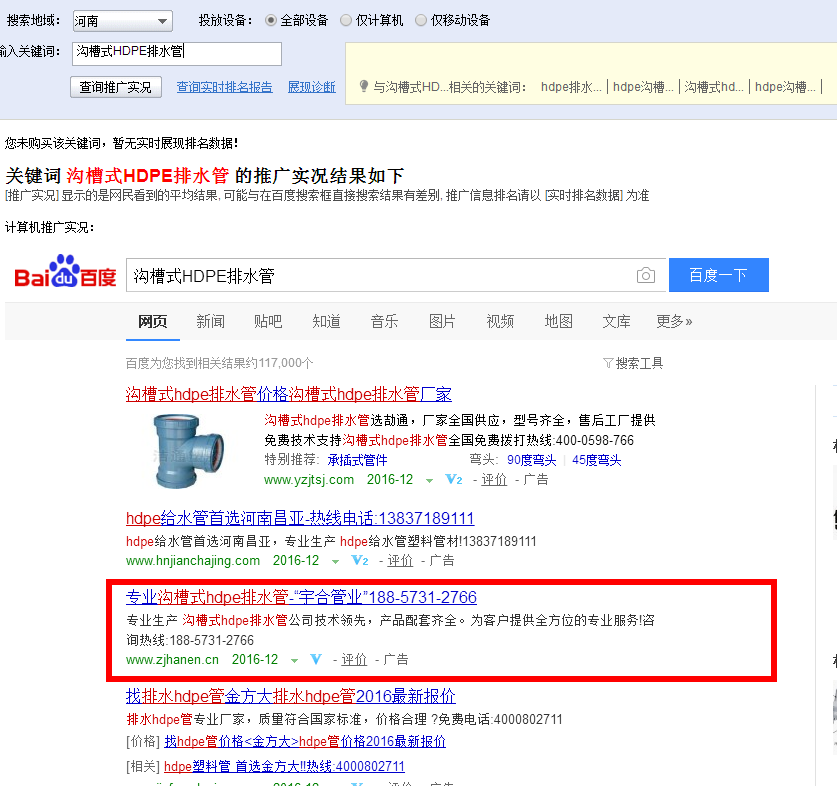The height and width of the screenshot is (786, 837).
Task: Switch to the 贴吧 tab
Action: [268, 321]
